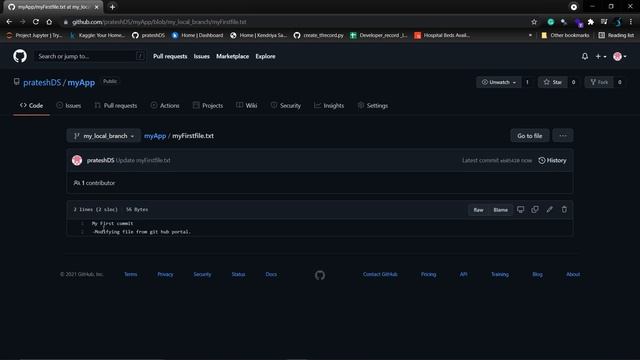
Task: Open the plus create-new dropdown
Action: pyautogui.click(x=600, y=56)
